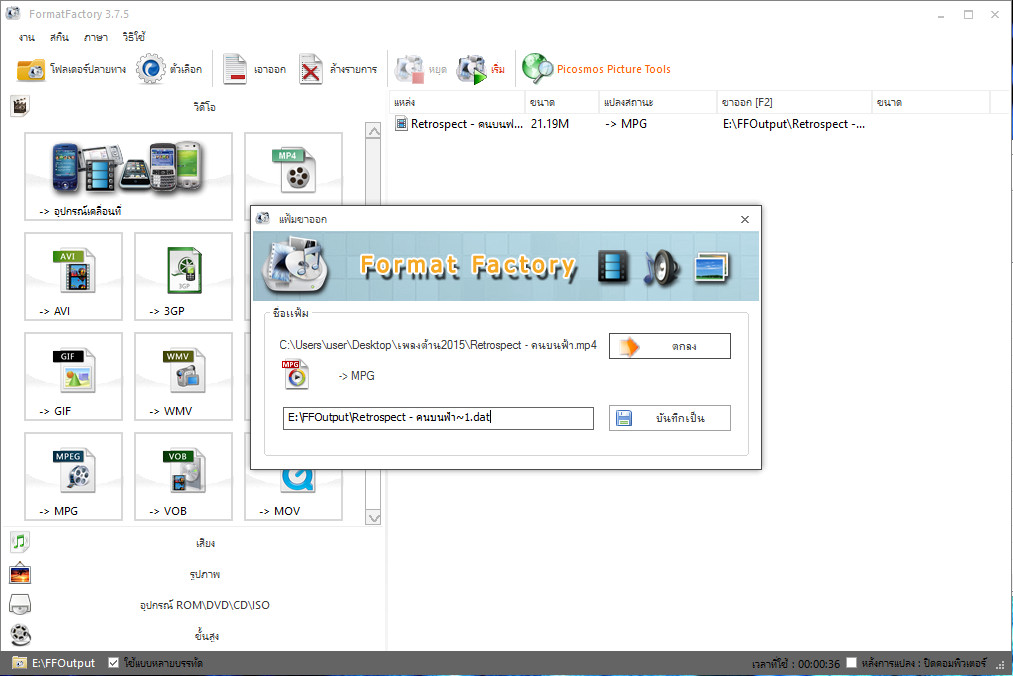Image resolution: width=1013 pixels, height=676 pixels.
Task: Toggle the multi-thread checkbox in status bar
Action: pos(114,662)
